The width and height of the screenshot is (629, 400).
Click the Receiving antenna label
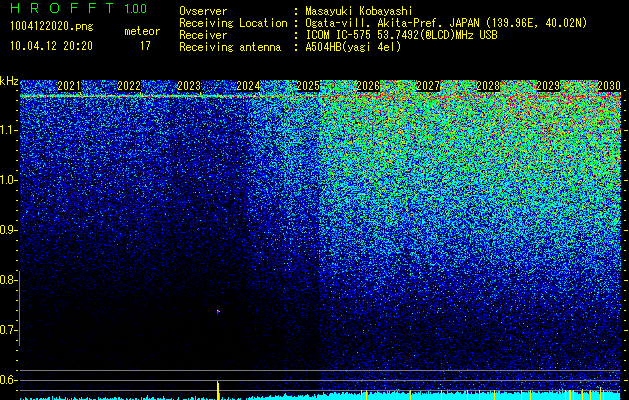[x=230, y=47]
